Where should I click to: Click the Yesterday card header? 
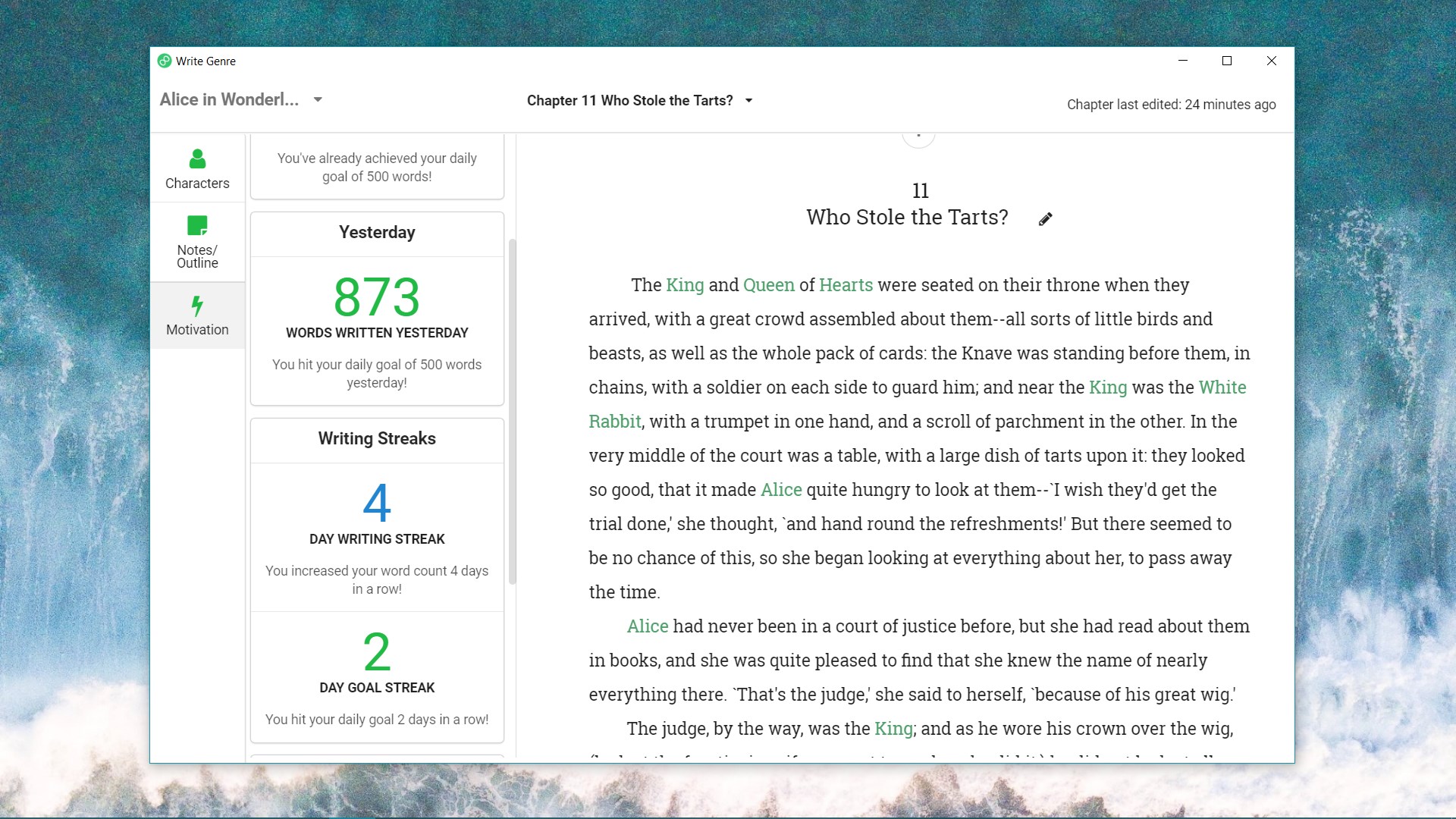377,233
